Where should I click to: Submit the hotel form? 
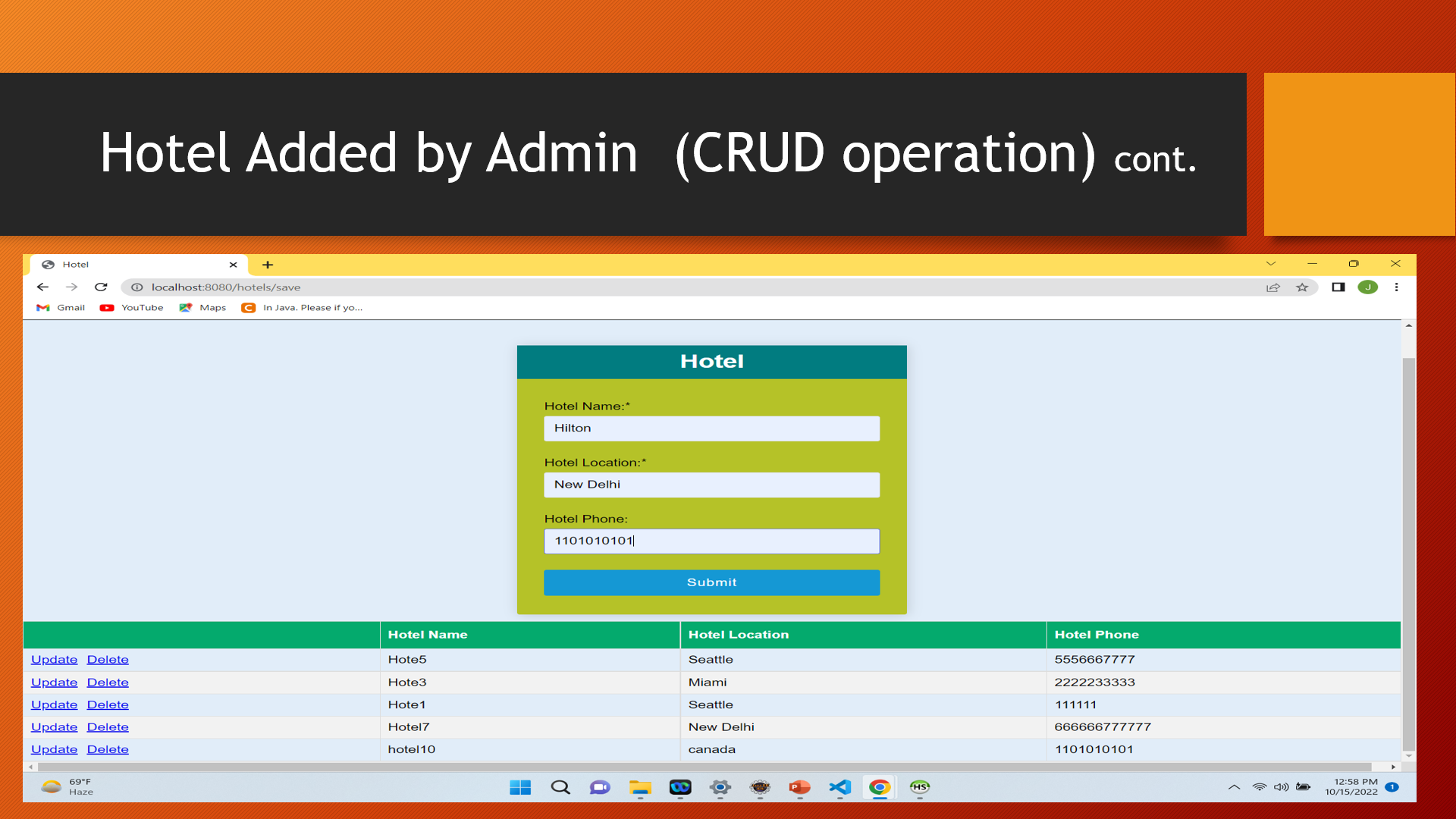tap(711, 582)
